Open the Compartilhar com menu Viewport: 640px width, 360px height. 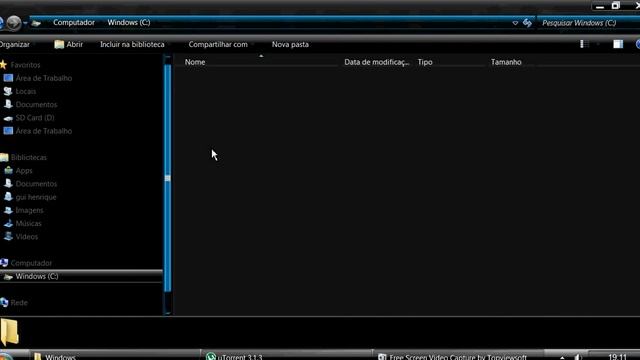click(x=218, y=44)
